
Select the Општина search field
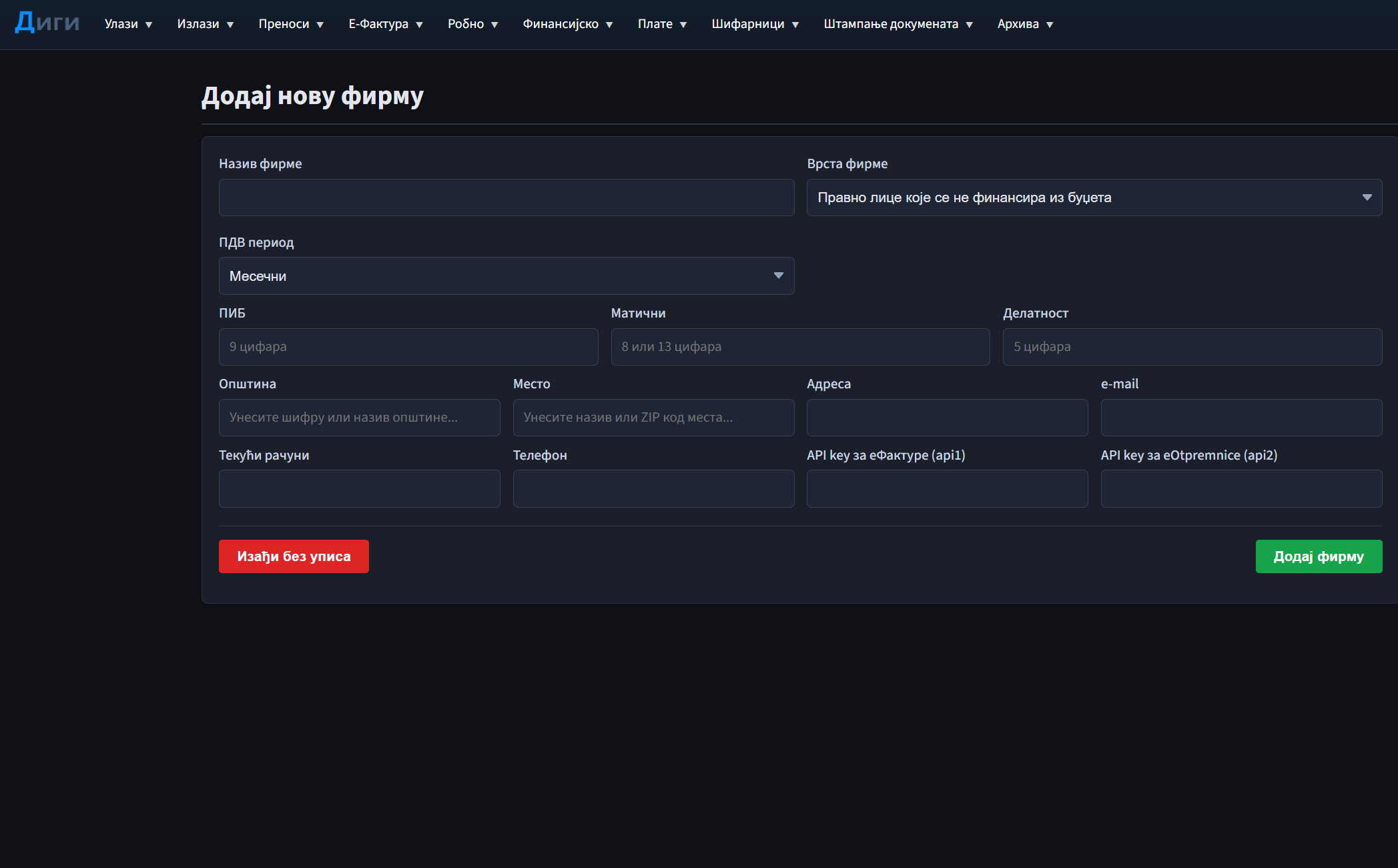[360, 418]
